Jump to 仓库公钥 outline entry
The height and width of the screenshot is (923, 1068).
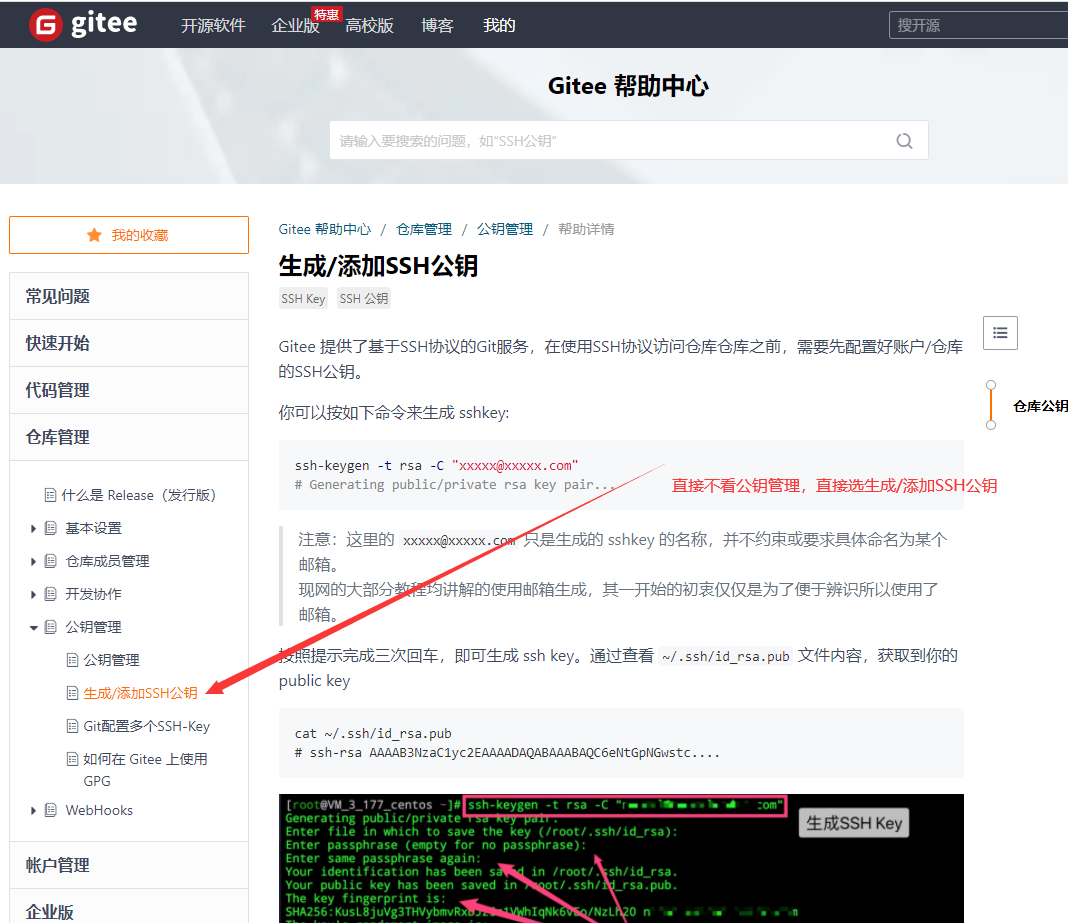pyautogui.click(x=1040, y=407)
